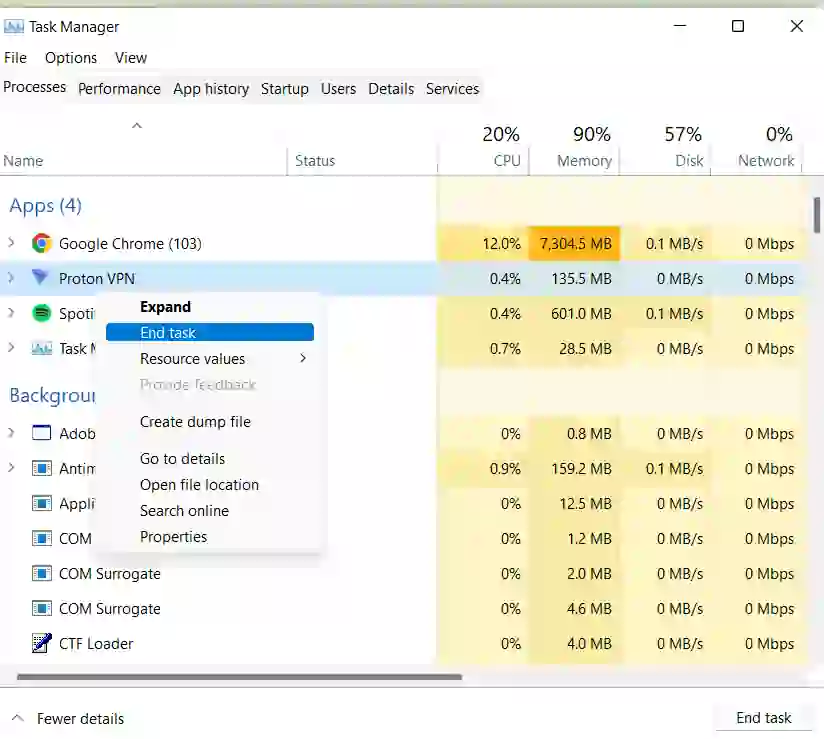Choose Expand in the context menu
The width and height of the screenshot is (824, 739).
point(210,306)
